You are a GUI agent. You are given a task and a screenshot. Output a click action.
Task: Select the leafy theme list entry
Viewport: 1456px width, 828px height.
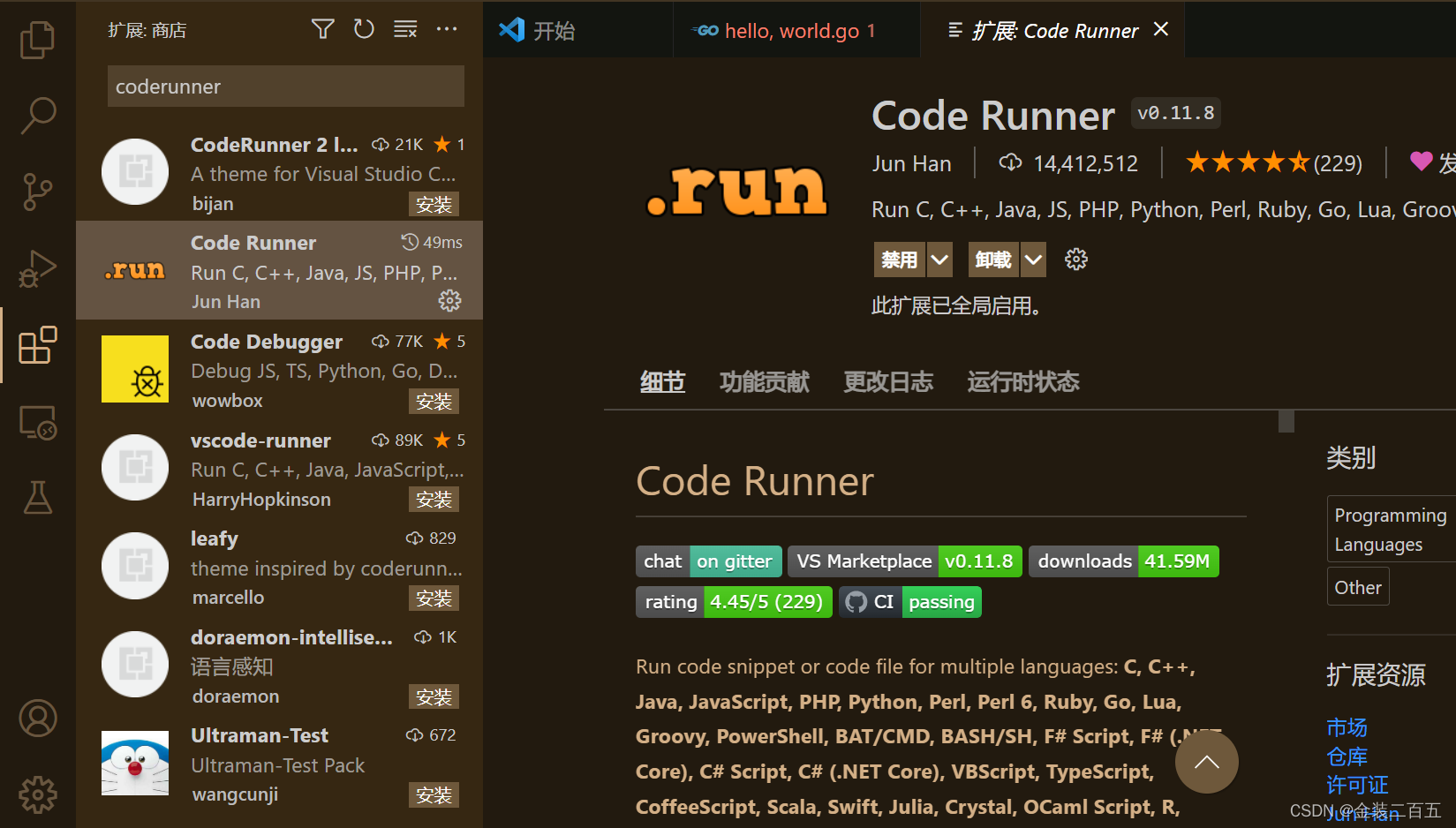[x=279, y=566]
